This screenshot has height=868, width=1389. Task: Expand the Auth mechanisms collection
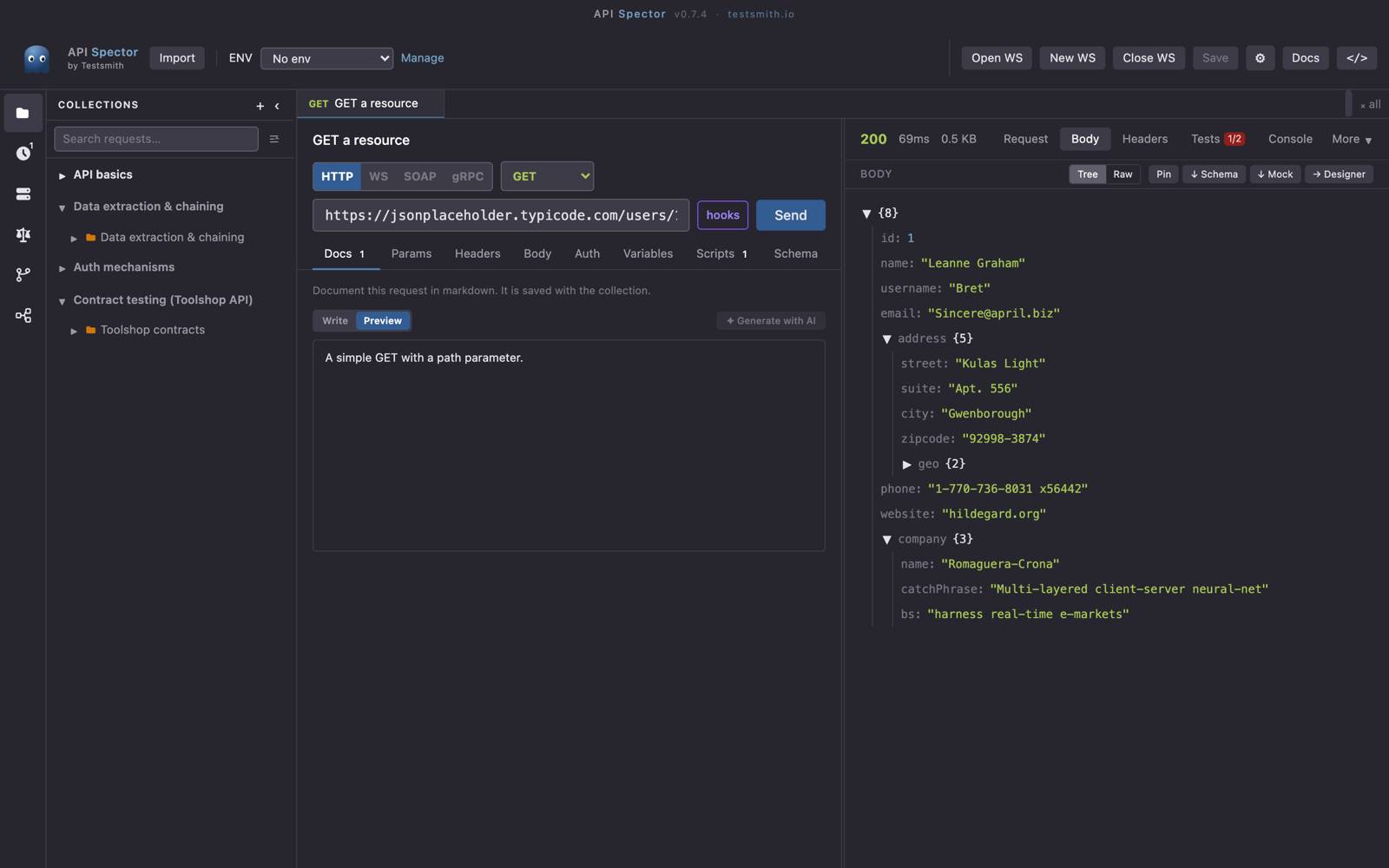click(63, 268)
